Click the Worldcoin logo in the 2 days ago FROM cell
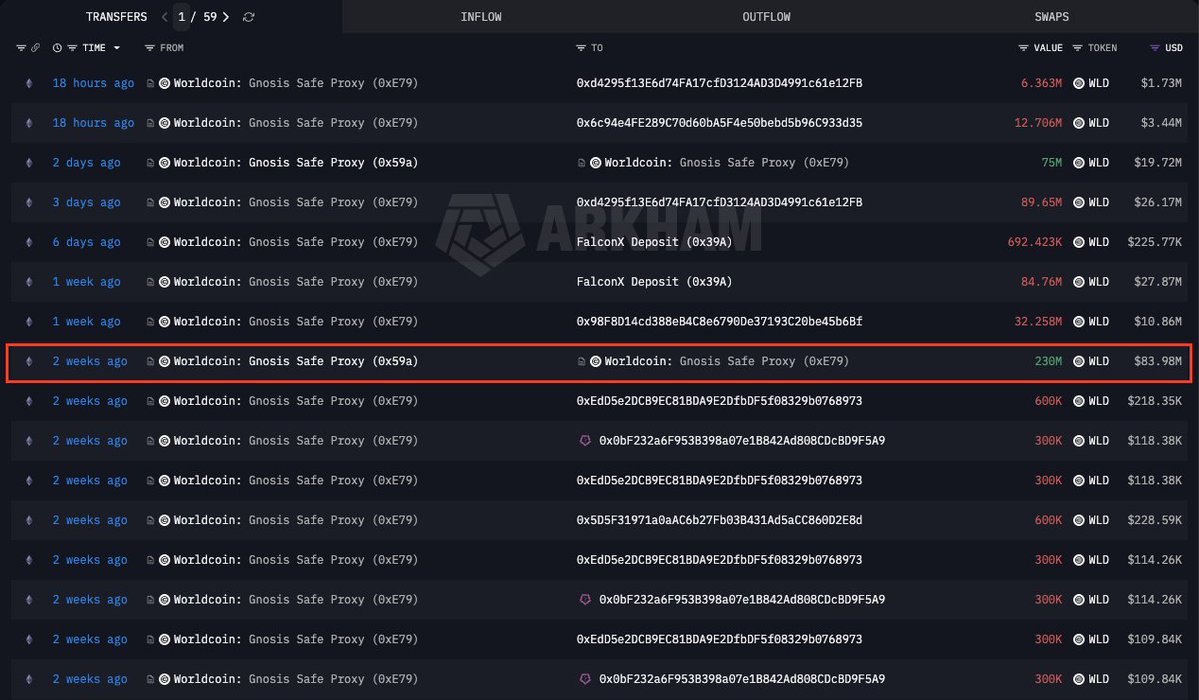The height and width of the screenshot is (700, 1199). coord(164,162)
